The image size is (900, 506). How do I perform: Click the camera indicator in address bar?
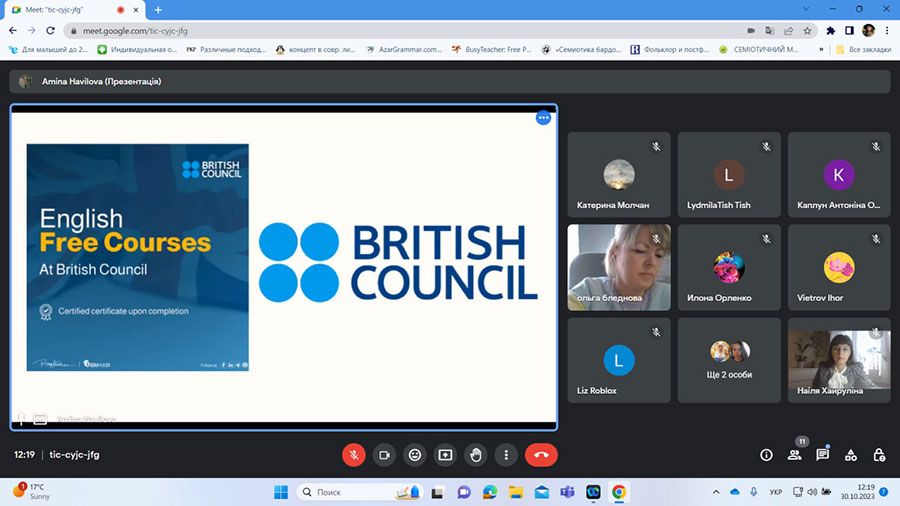click(x=751, y=30)
